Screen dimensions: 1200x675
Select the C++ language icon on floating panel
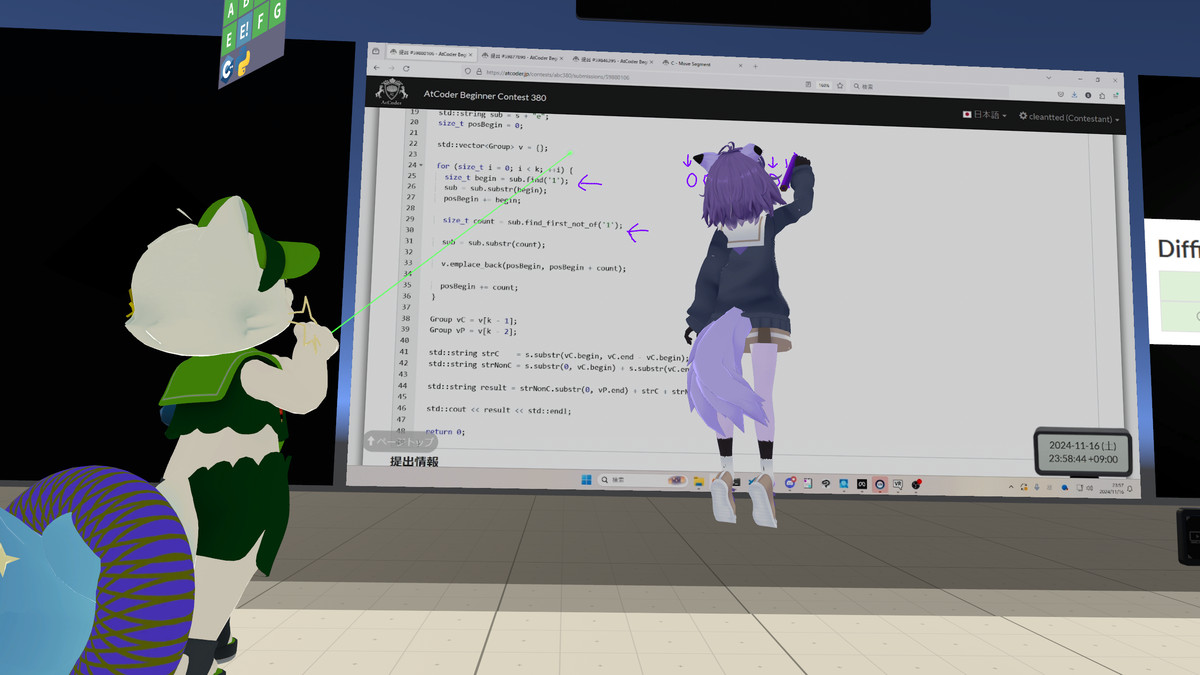click(227, 69)
